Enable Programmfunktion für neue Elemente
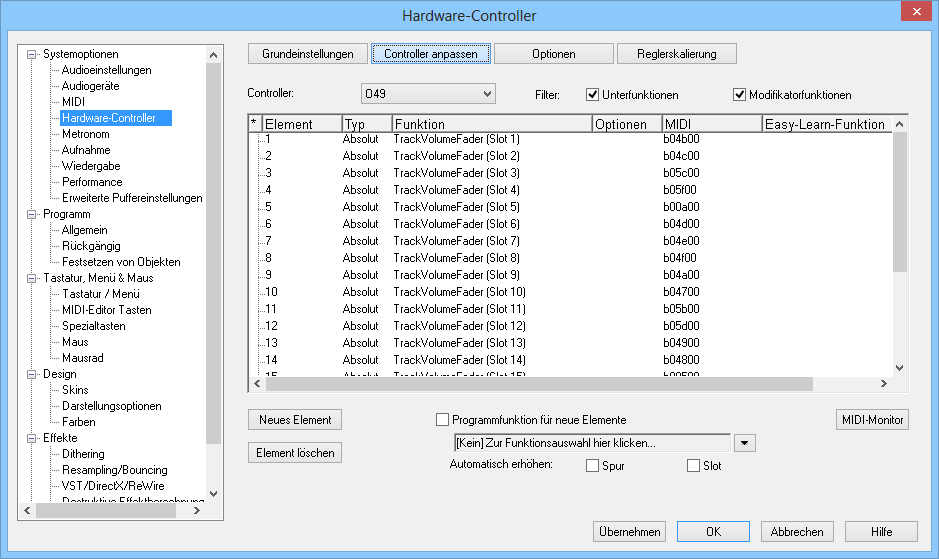 [x=443, y=420]
